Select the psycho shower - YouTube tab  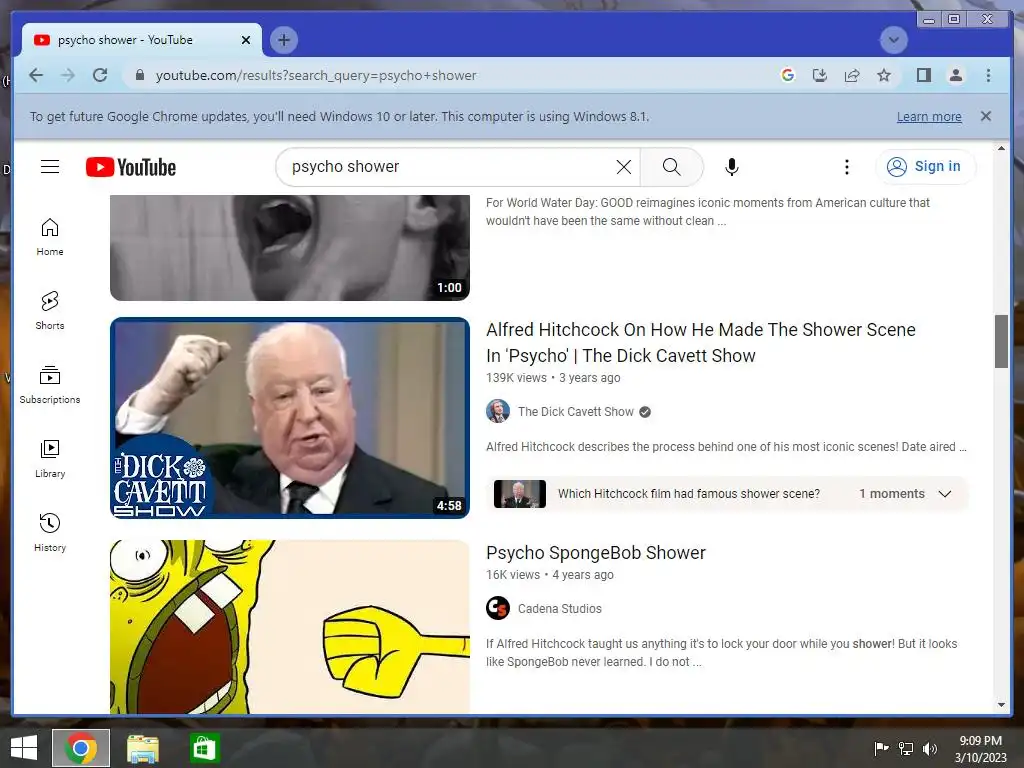pos(142,40)
